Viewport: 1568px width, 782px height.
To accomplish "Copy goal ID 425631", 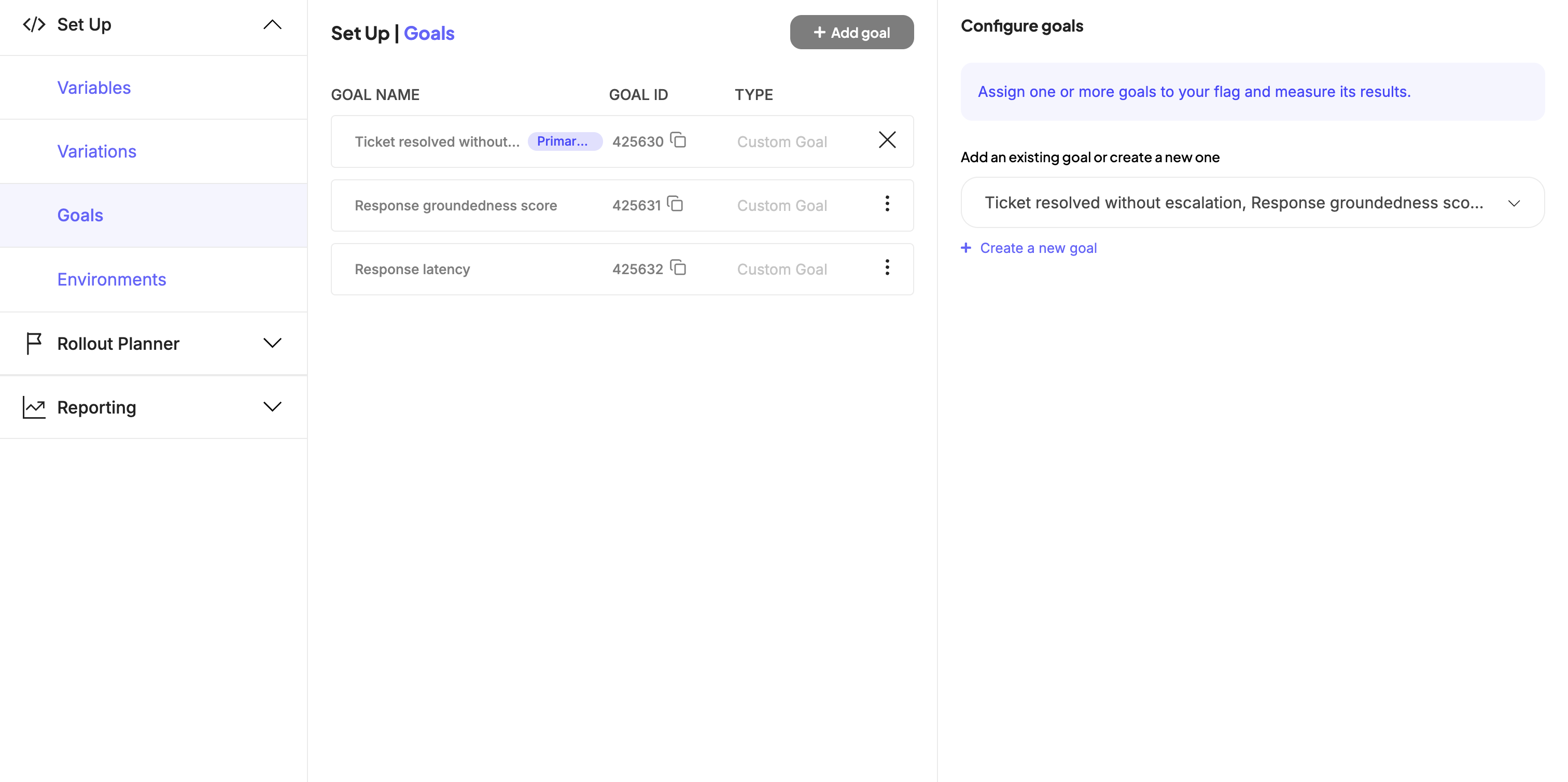I will (675, 203).
